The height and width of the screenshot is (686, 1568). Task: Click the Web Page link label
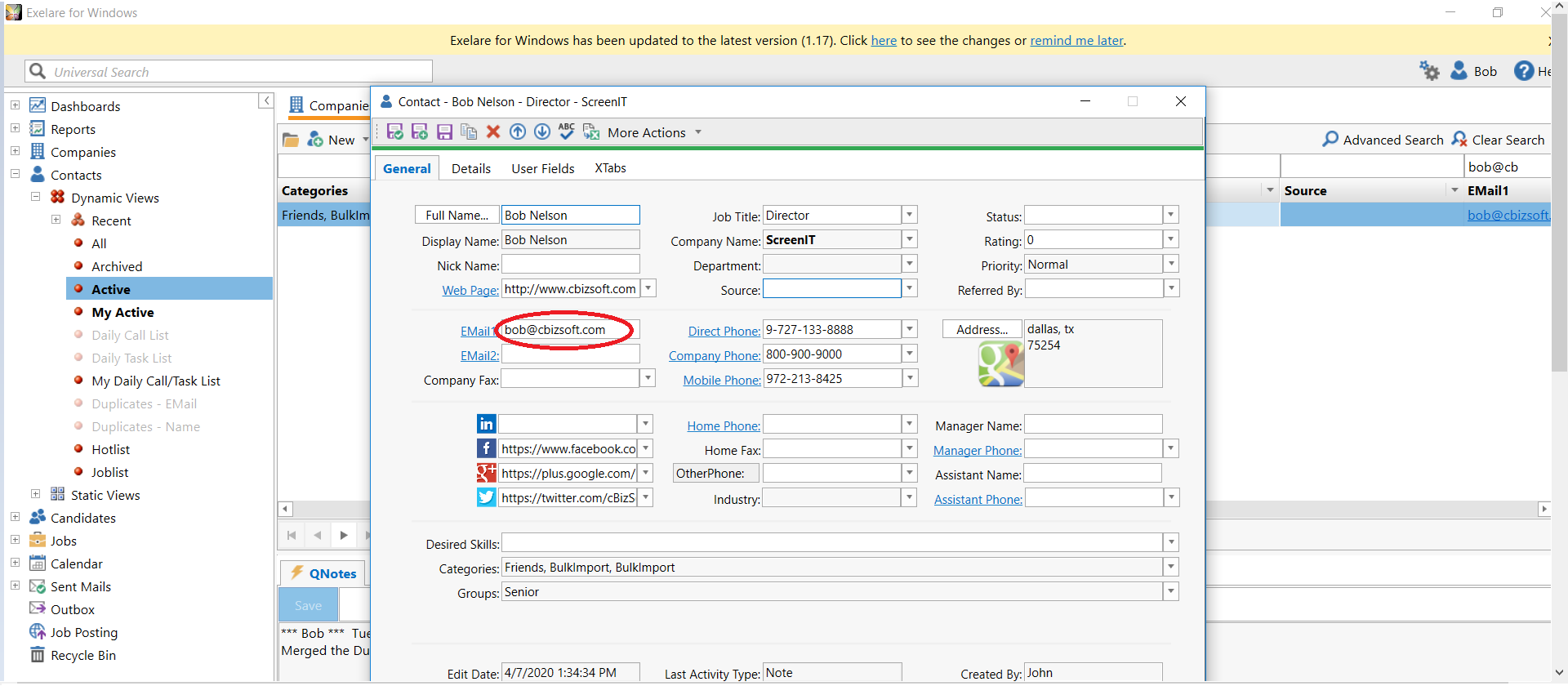(470, 290)
